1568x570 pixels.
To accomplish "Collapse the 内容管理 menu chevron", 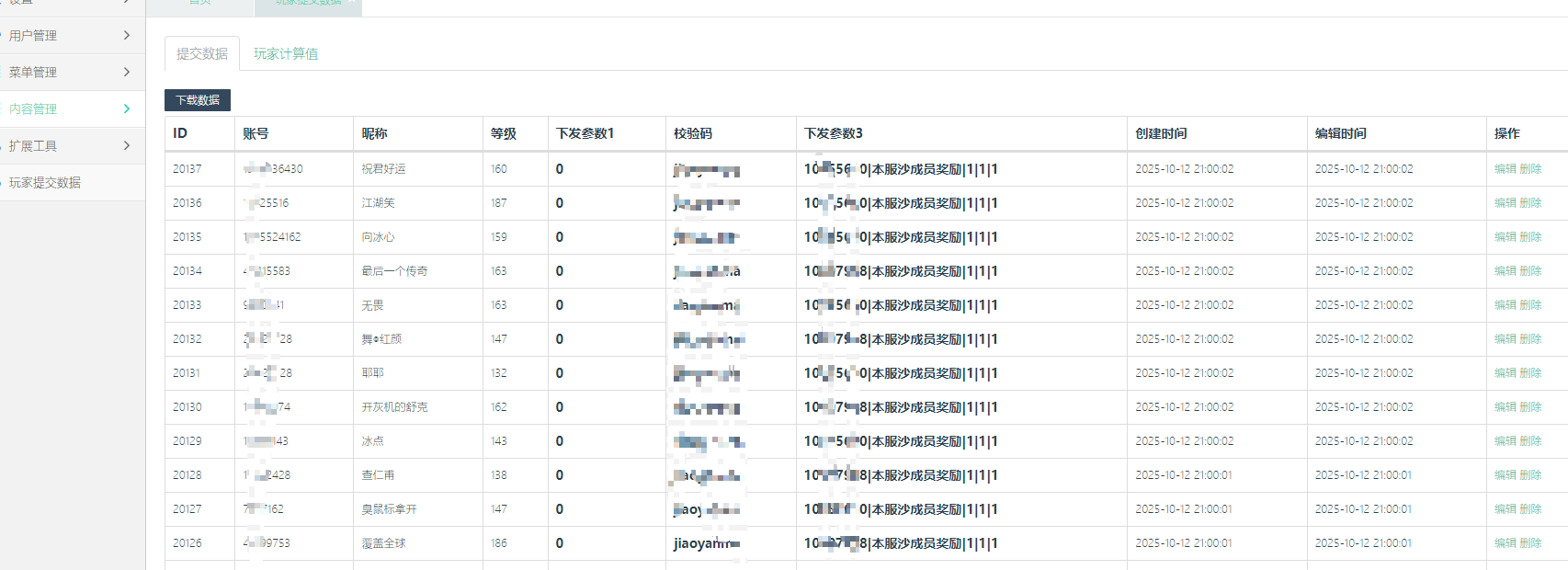I will [126, 108].
